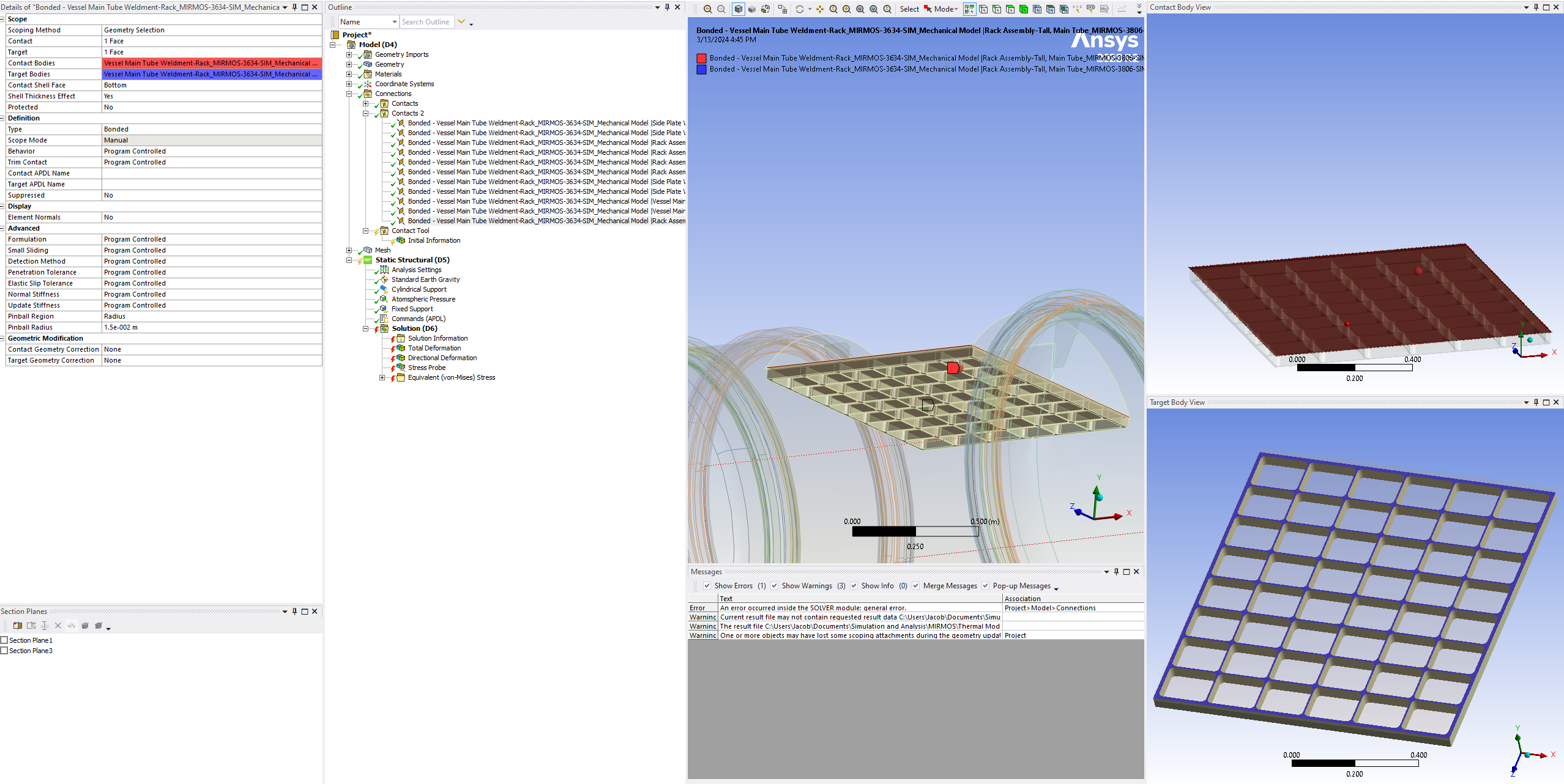The image size is (1564, 784).
Task: Collapse the Contacts 2 tree node
Action: 366,113
